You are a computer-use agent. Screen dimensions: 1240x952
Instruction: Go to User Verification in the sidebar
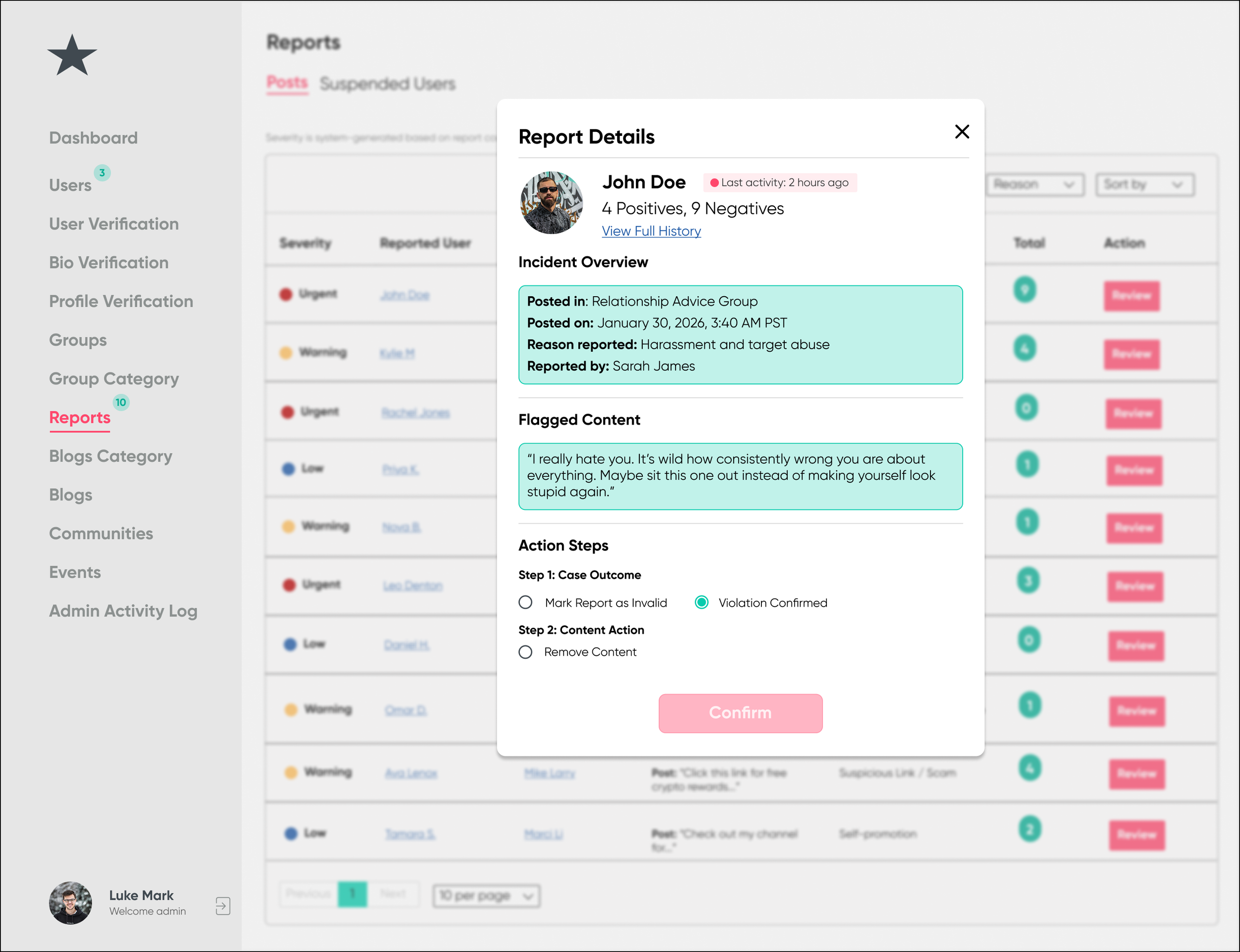[x=114, y=224]
